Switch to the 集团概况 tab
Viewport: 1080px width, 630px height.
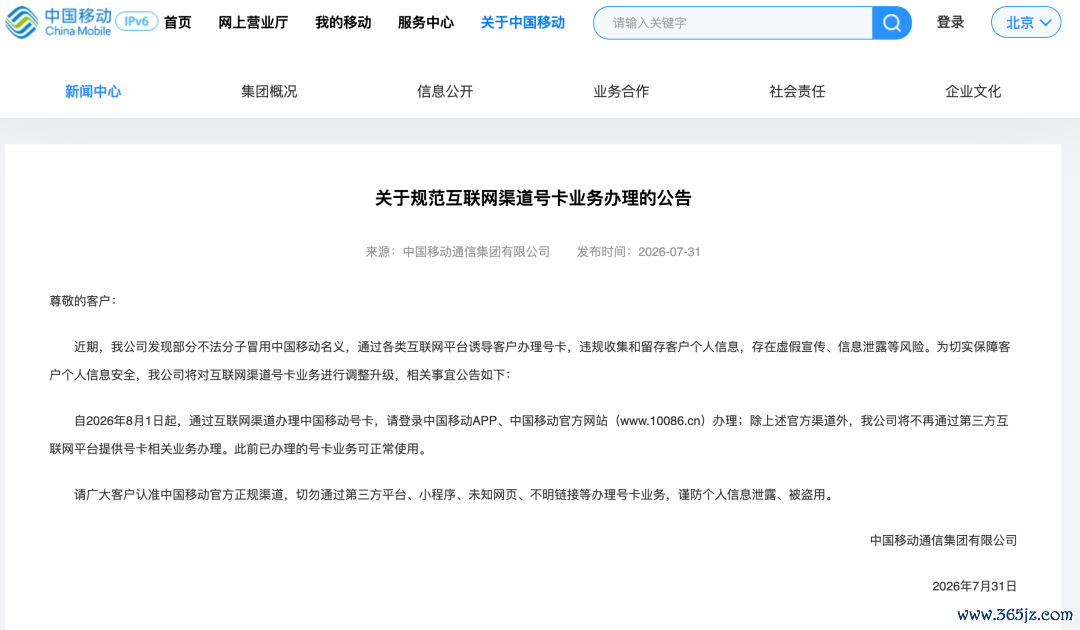tap(269, 92)
